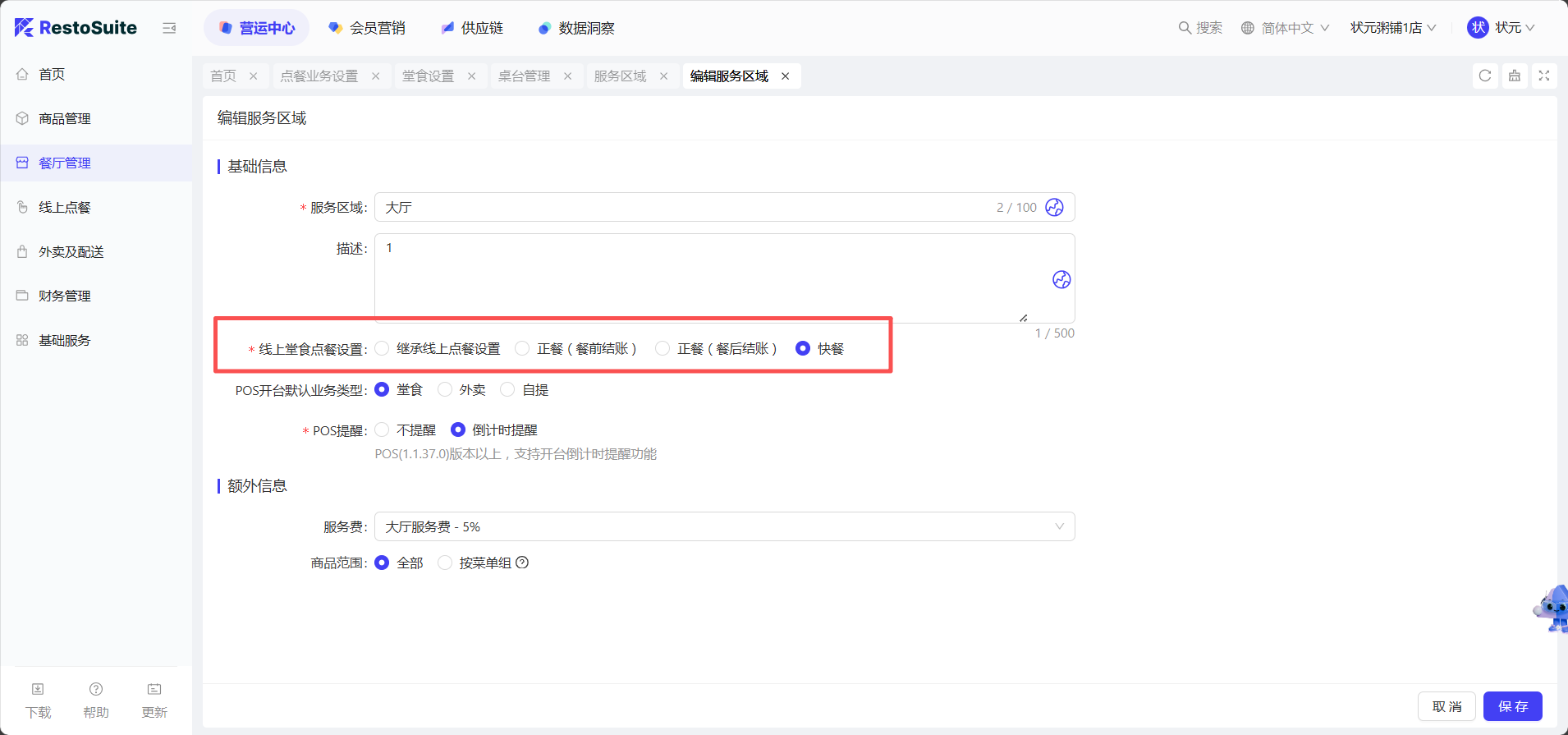
Task: Click translate icon in 描述 textarea
Action: click(1061, 280)
